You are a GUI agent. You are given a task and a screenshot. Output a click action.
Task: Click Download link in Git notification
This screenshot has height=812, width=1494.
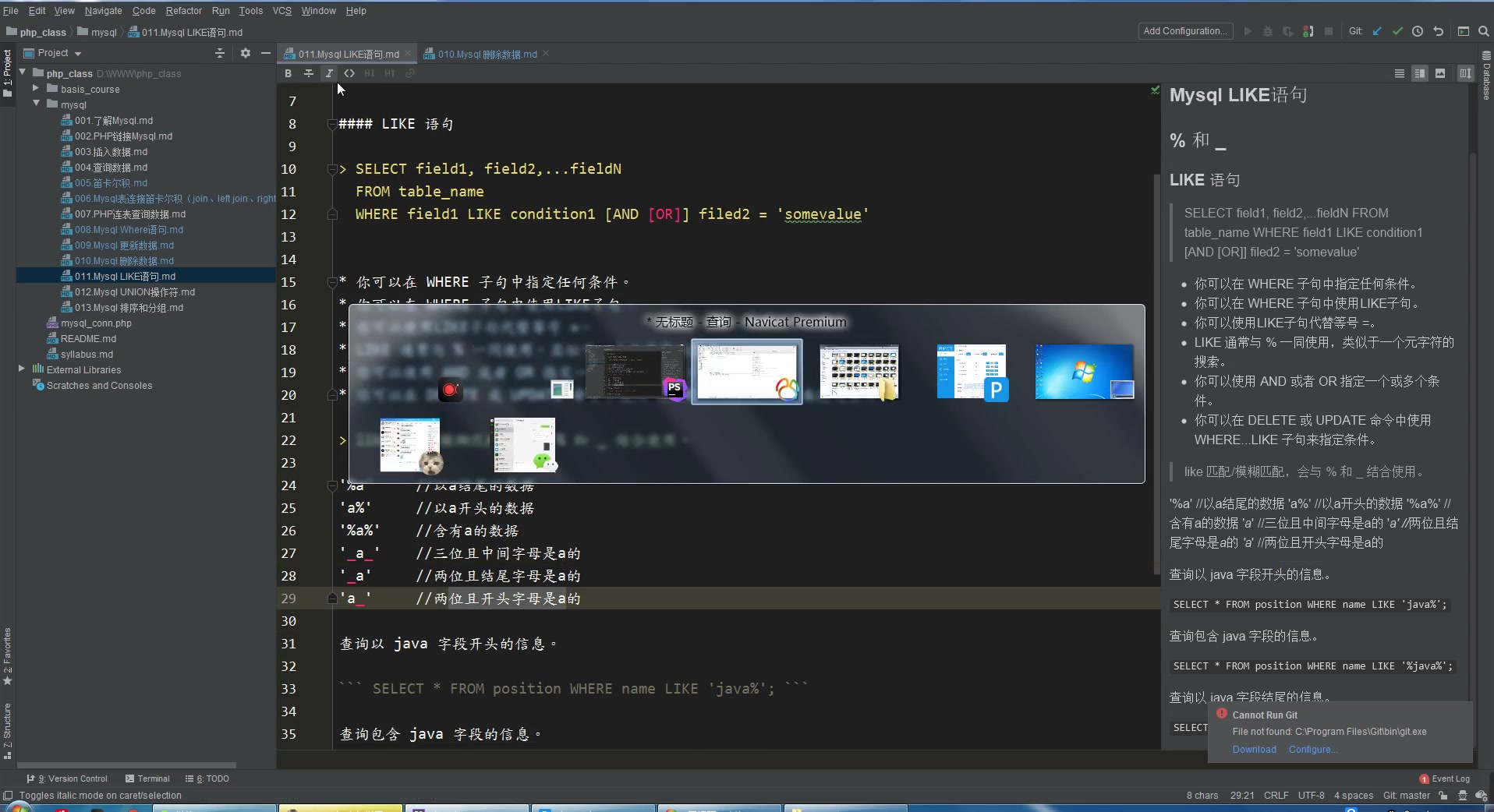[x=1254, y=750]
